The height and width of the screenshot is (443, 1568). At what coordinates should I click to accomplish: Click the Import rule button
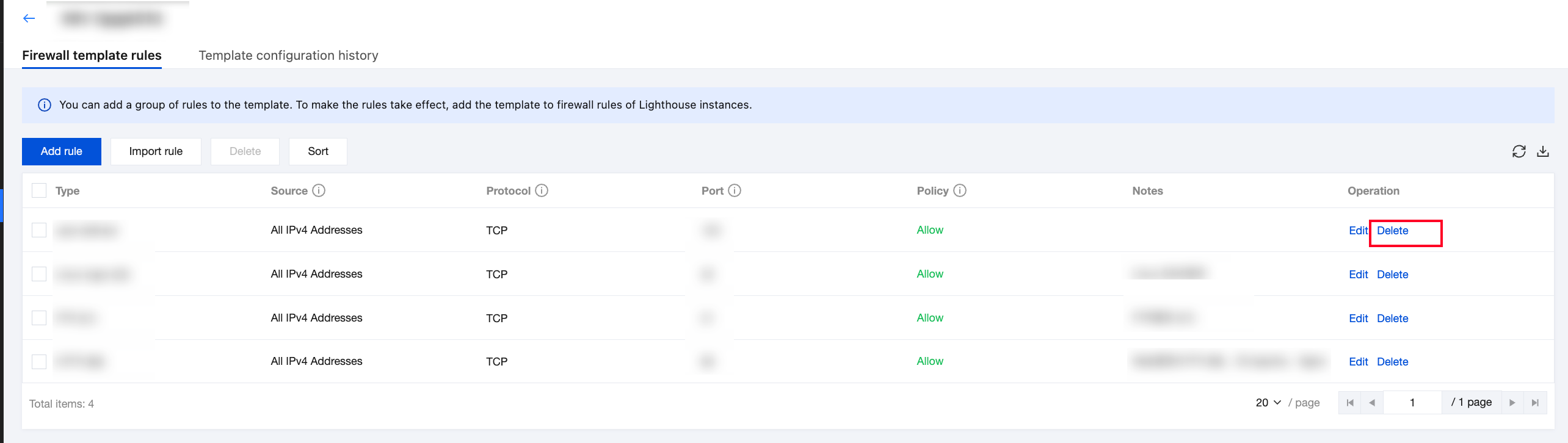pos(156,151)
